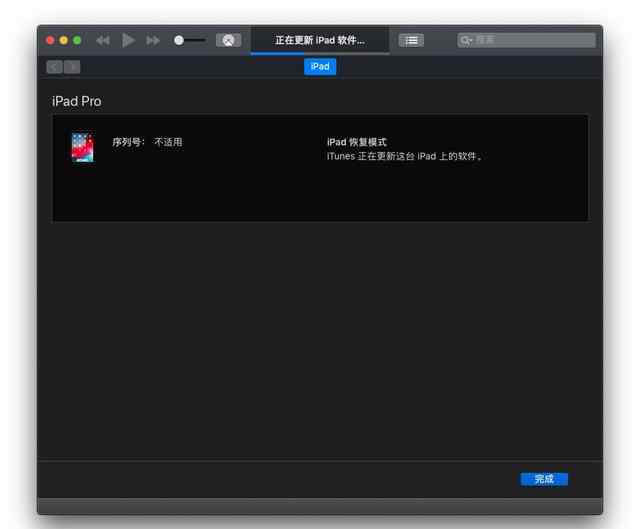Focus the search field in toolbar

pyautogui.click(x=526, y=40)
